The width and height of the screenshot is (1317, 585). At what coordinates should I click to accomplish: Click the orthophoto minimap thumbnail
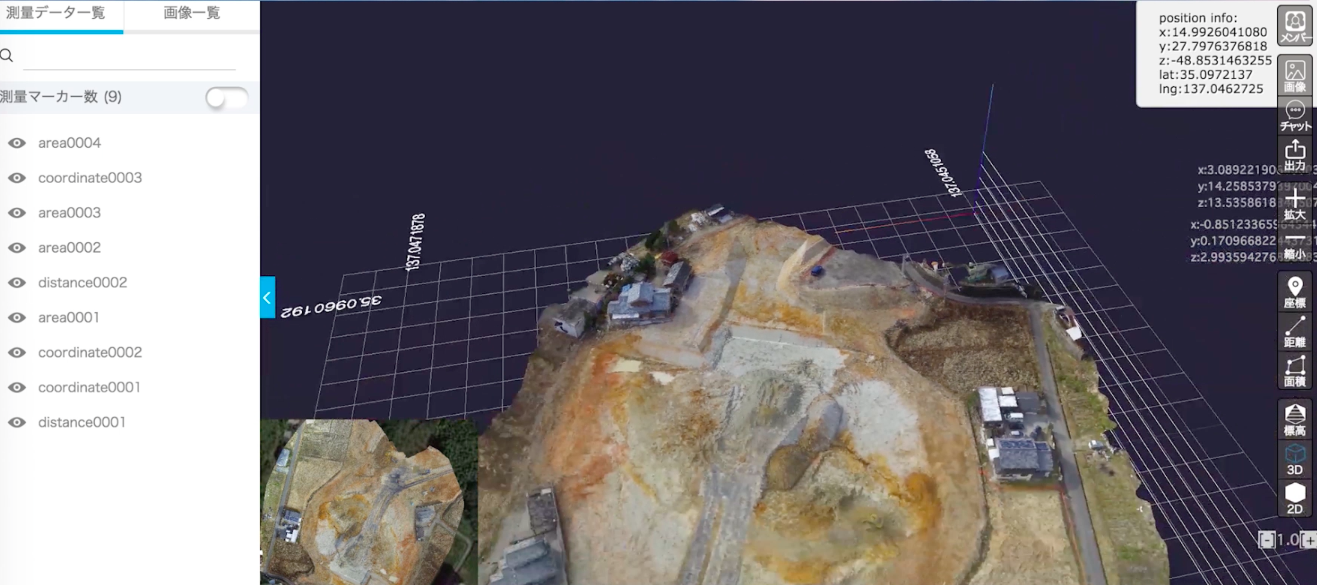click(x=368, y=502)
